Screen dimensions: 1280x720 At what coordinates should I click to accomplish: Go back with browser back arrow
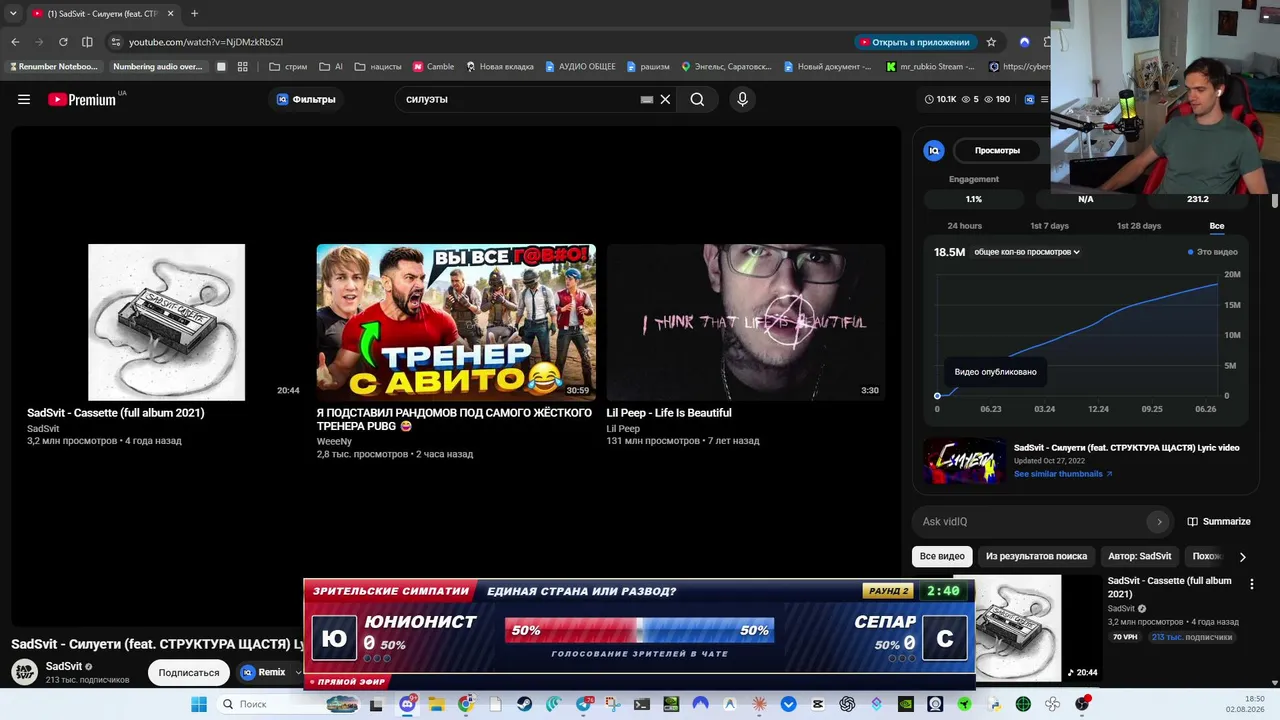(15, 42)
